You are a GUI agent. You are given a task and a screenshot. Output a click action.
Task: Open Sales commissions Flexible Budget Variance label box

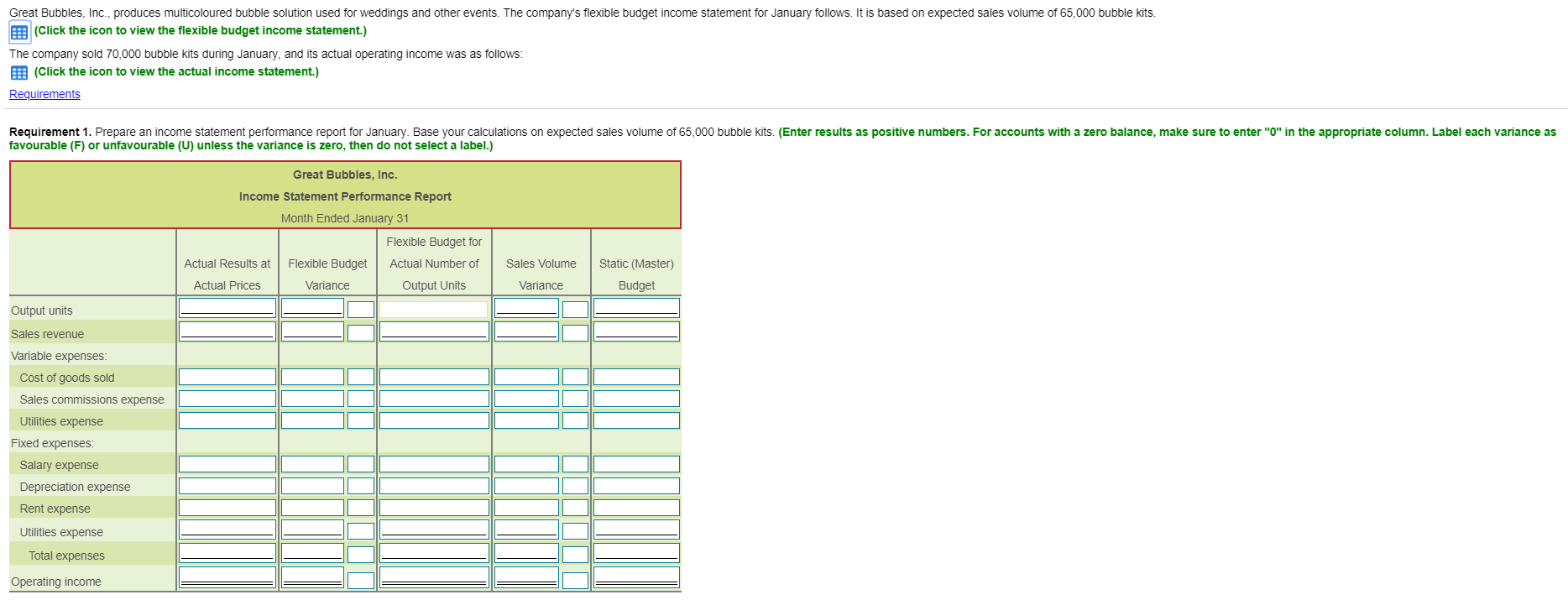pos(361,399)
